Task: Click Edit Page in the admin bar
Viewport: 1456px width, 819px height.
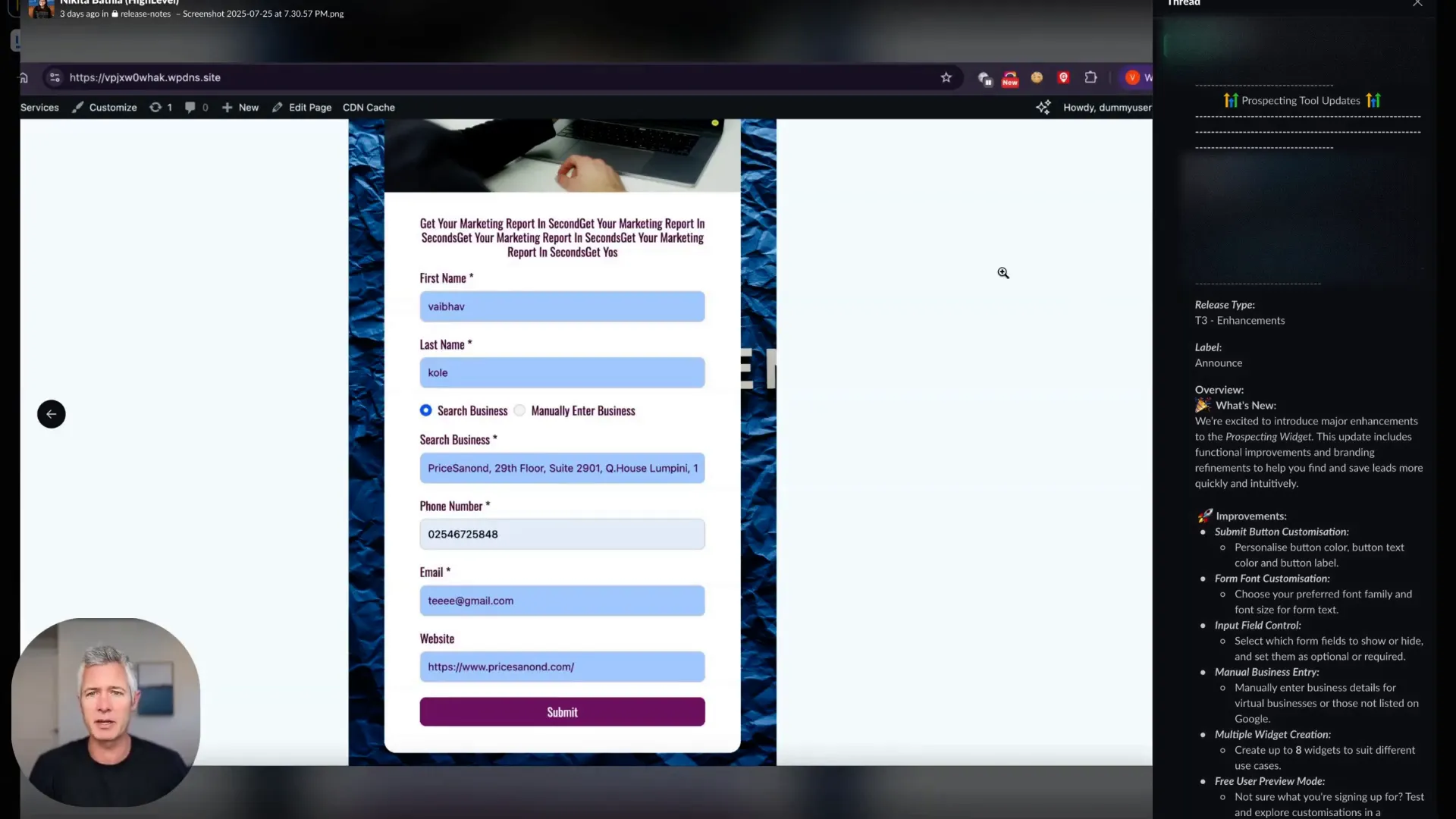Action: 302,108
